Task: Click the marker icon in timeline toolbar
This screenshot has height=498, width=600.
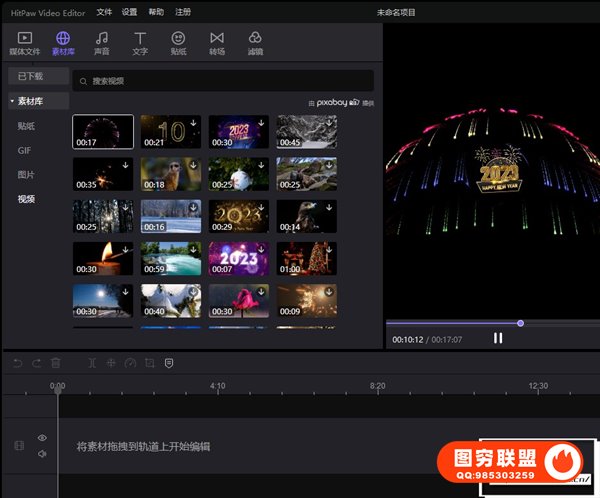Action: [169, 363]
